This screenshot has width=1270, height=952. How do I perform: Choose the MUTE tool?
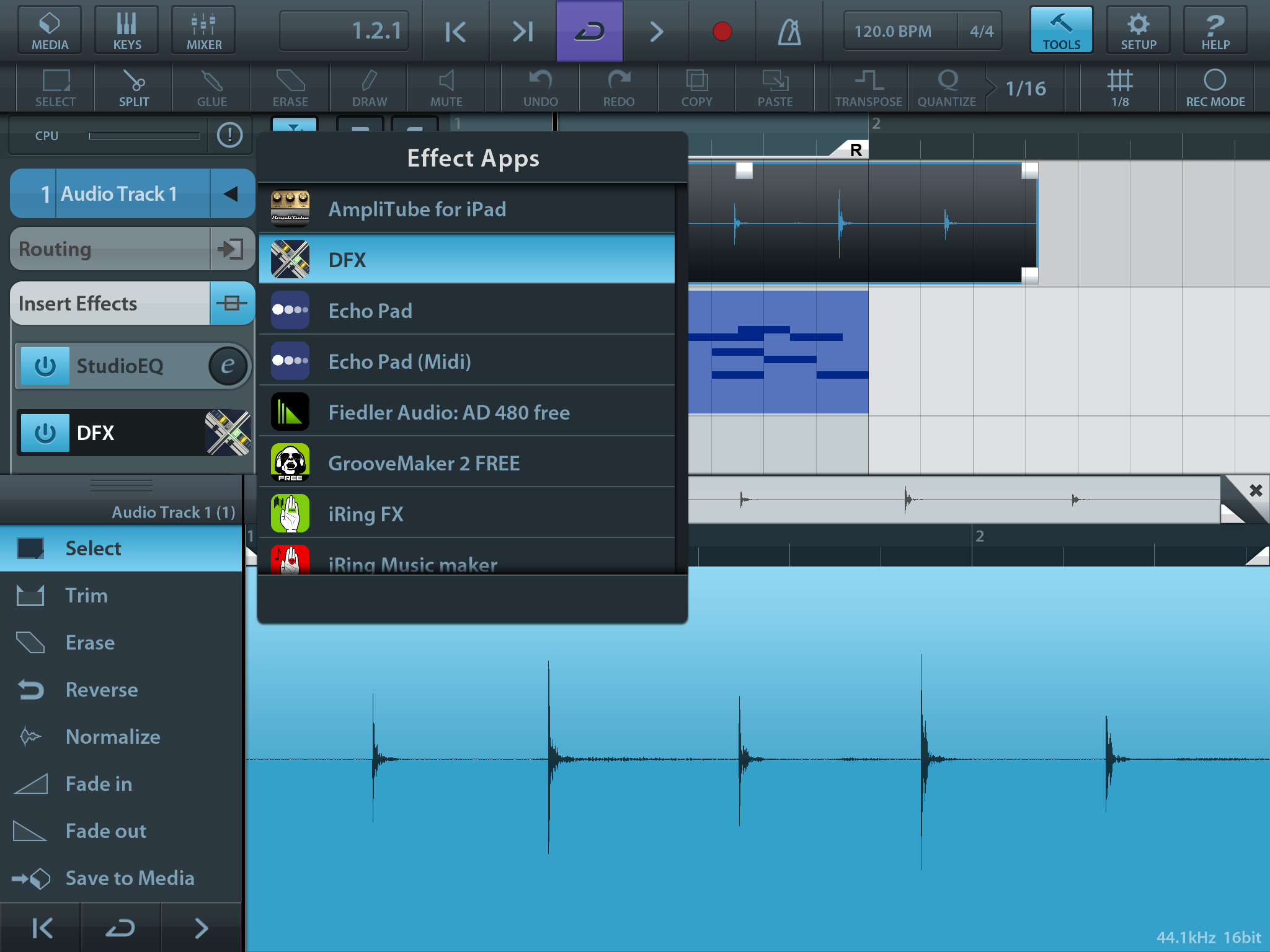click(x=446, y=88)
